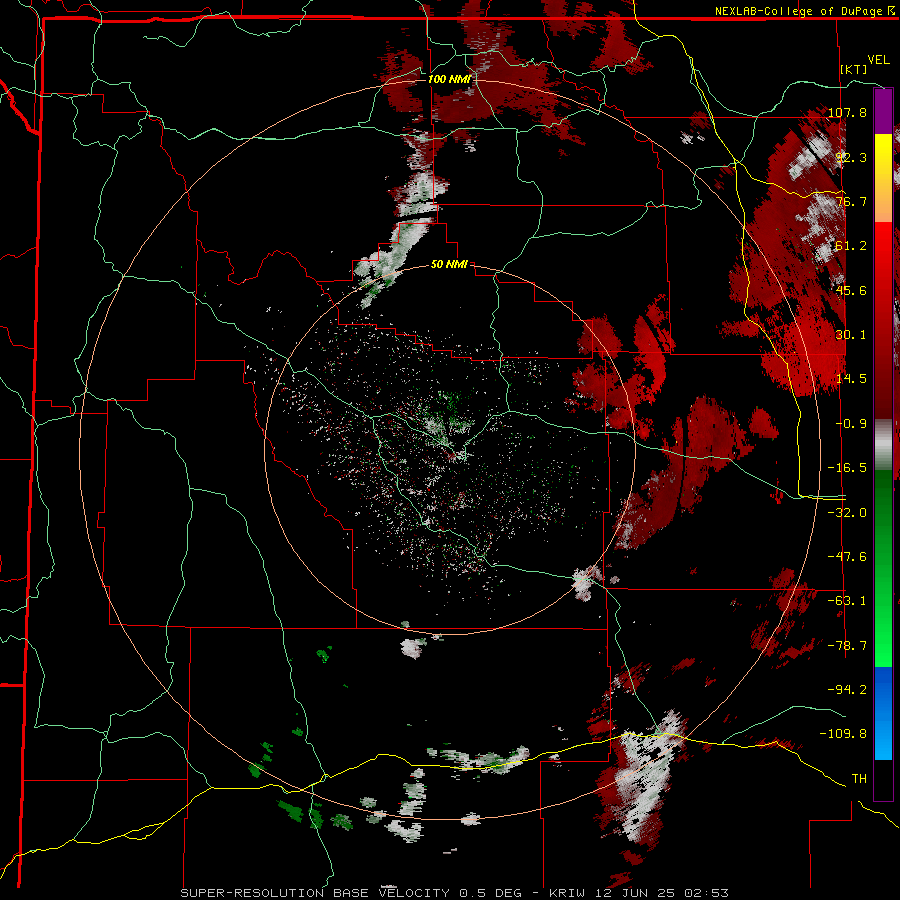The width and height of the screenshot is (900, 900).
Task: Click the [KT] units label
Action: tap(854, 69)
